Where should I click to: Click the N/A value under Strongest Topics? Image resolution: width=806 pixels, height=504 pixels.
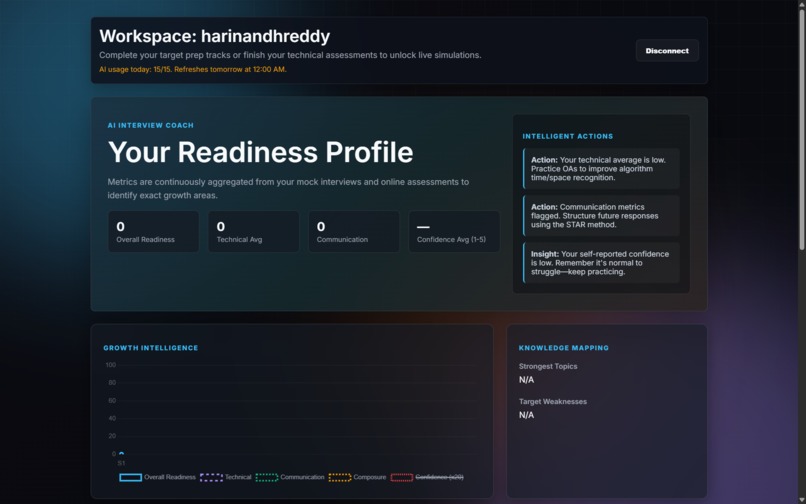tap(526, 380)
